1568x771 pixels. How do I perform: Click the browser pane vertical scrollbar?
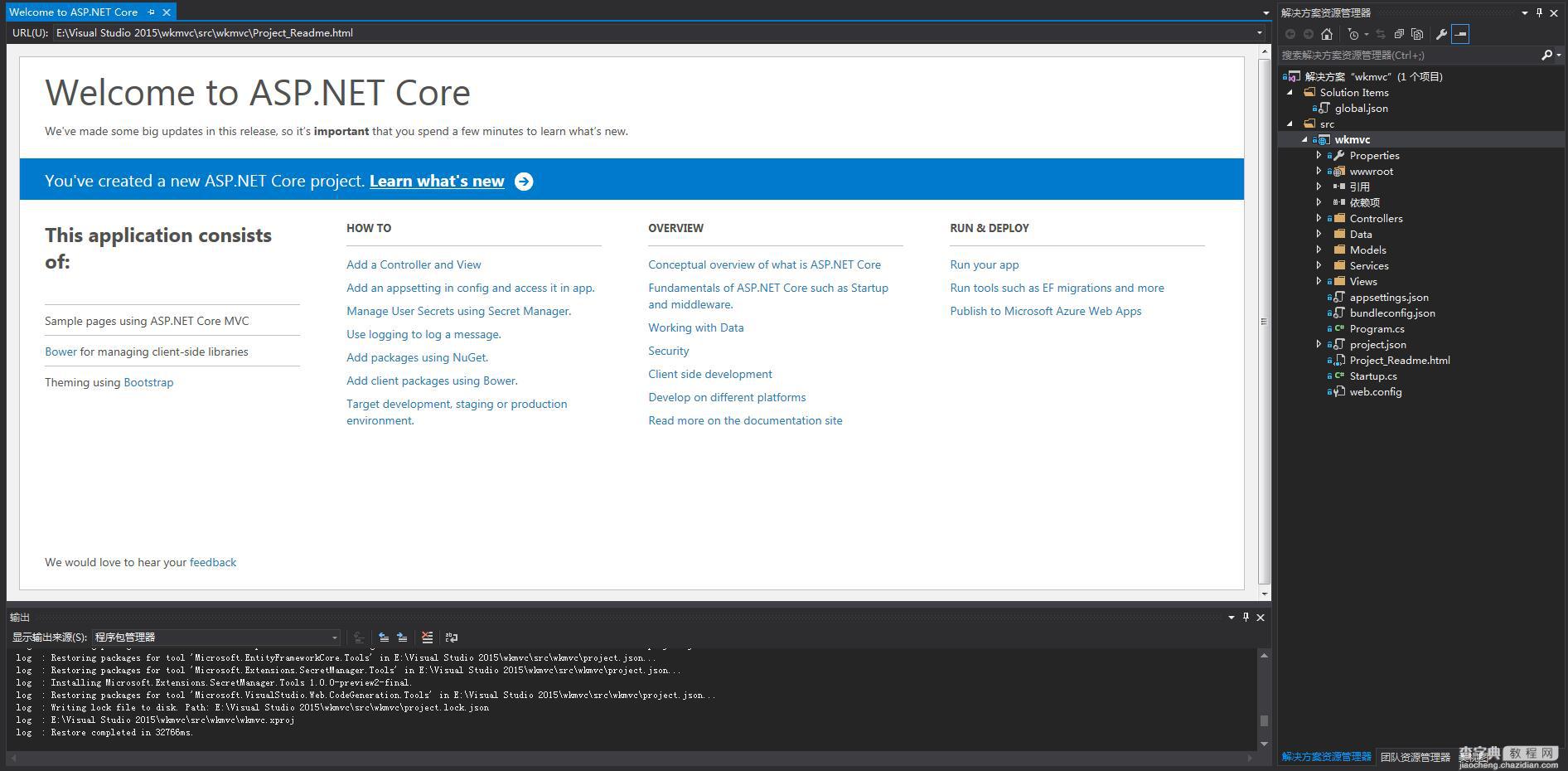tap(1264, 322)
